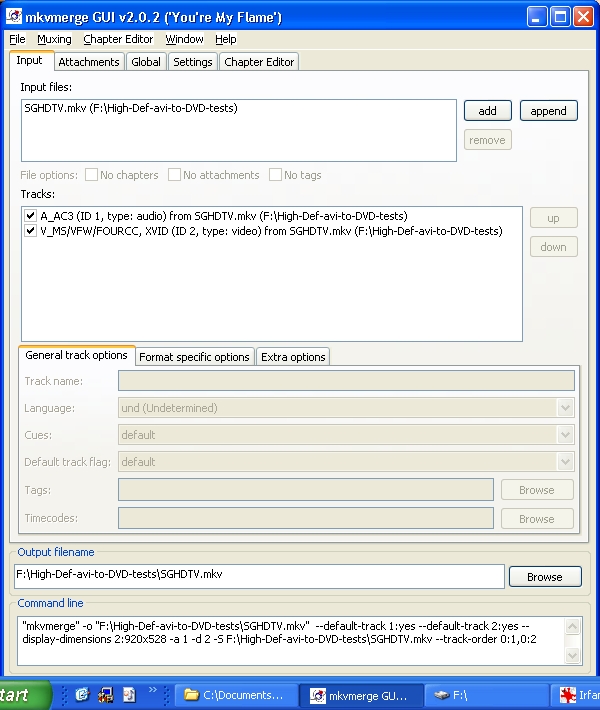Select the General track options tab
Screen dimensions: 600x710
click(76, 355)
